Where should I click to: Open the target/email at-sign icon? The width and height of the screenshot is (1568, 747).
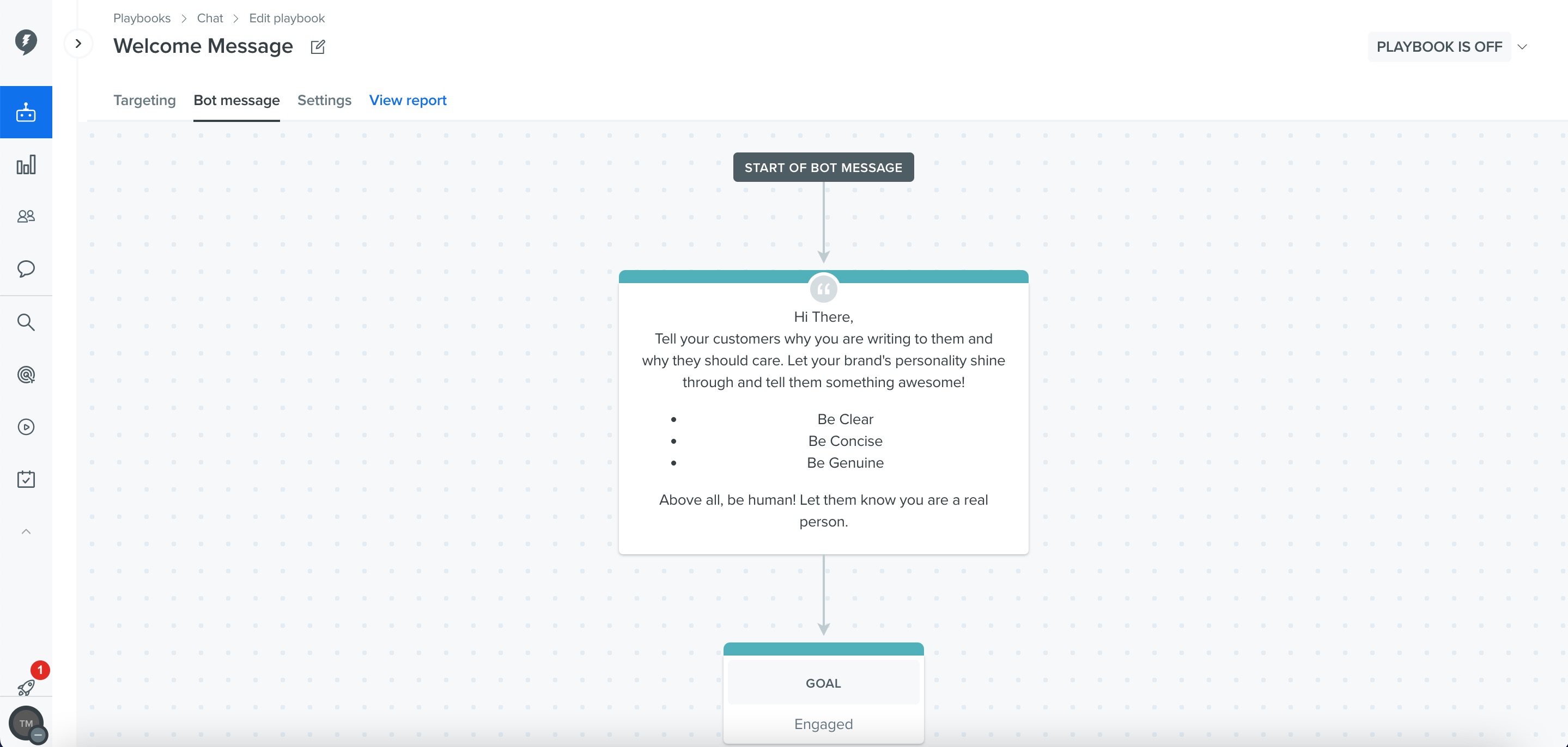pos(26,375)
